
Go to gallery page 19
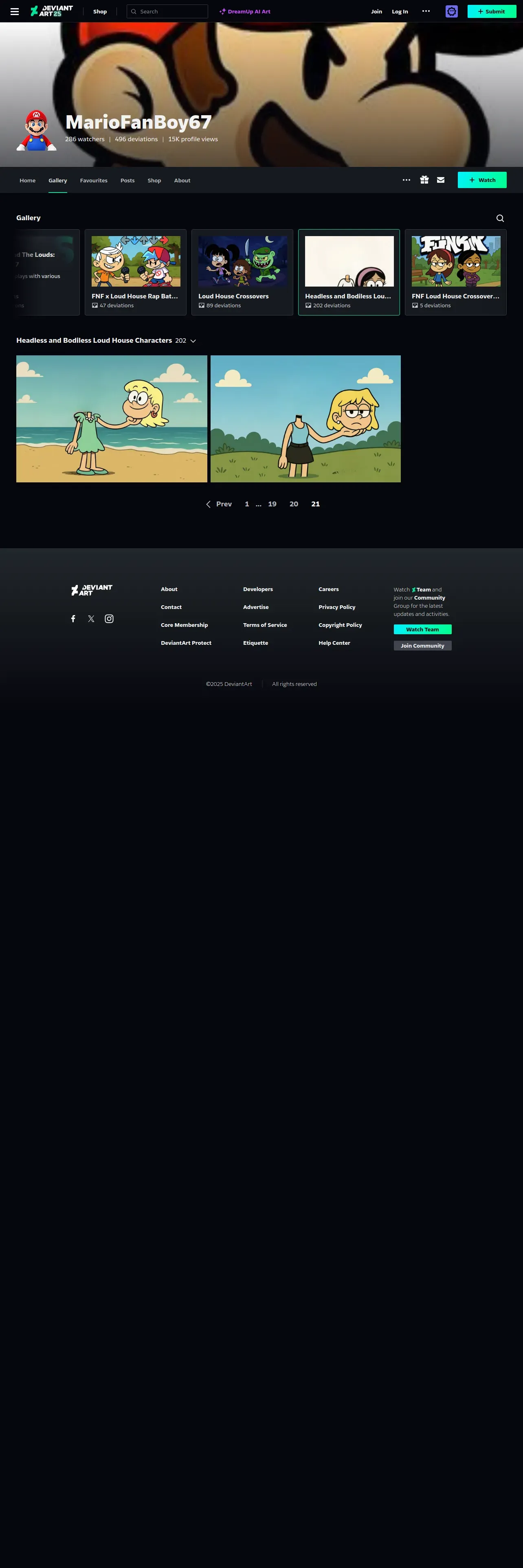click(x=272, y=504)
